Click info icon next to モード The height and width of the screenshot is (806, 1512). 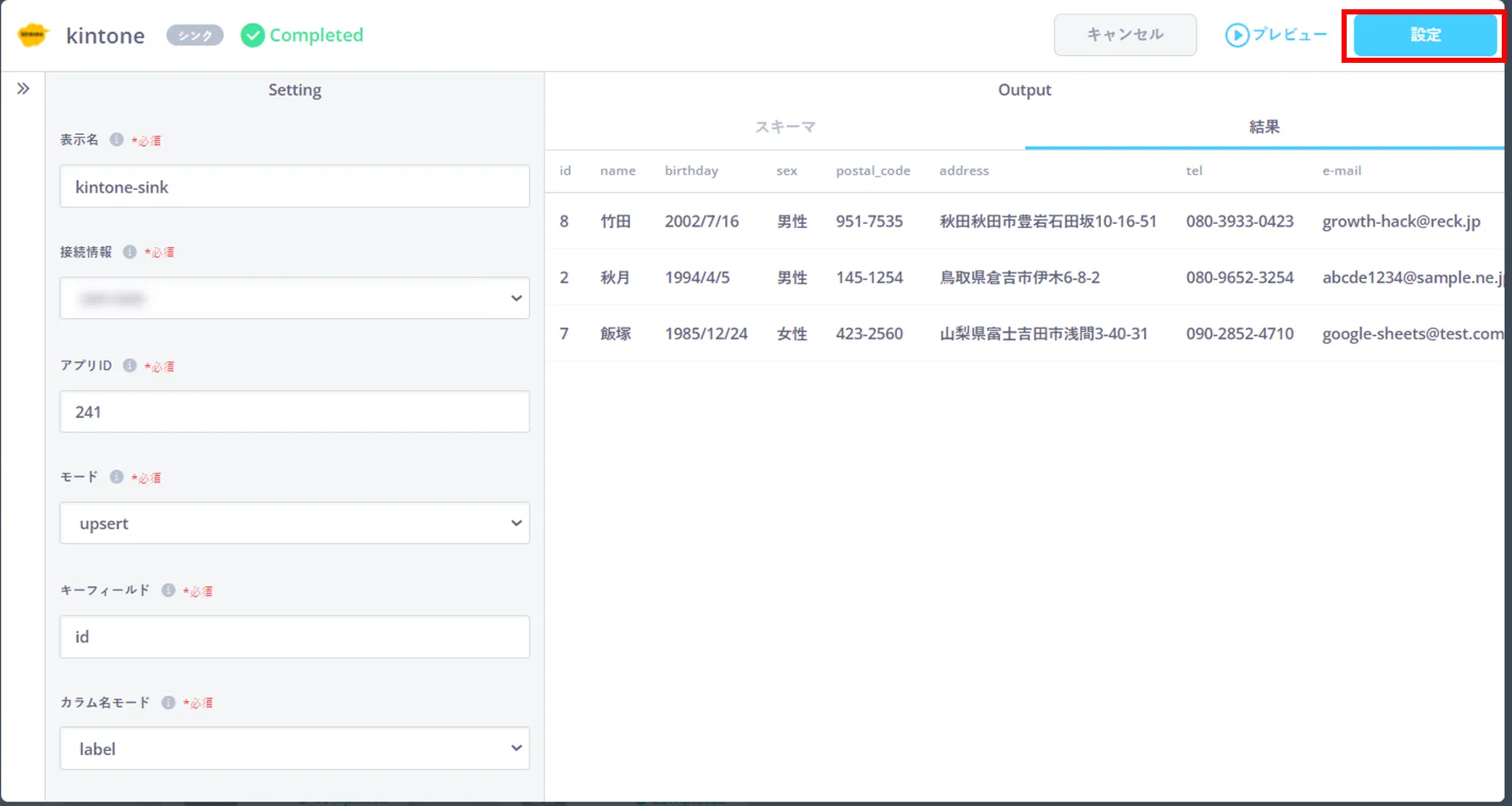click(x=116, y=478)
